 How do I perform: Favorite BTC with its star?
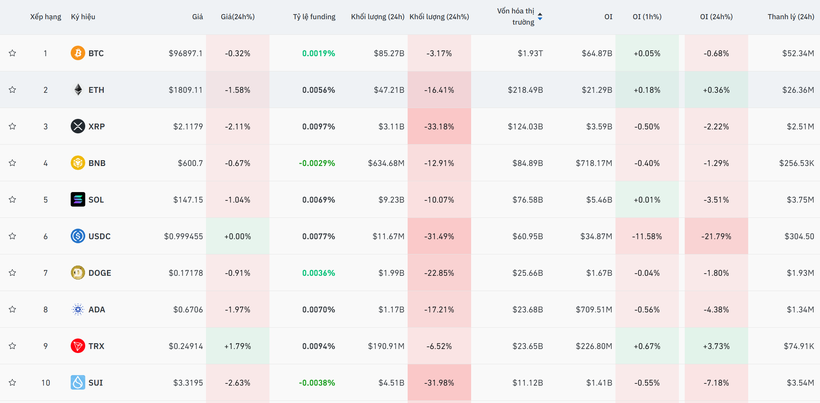(12, 53)
